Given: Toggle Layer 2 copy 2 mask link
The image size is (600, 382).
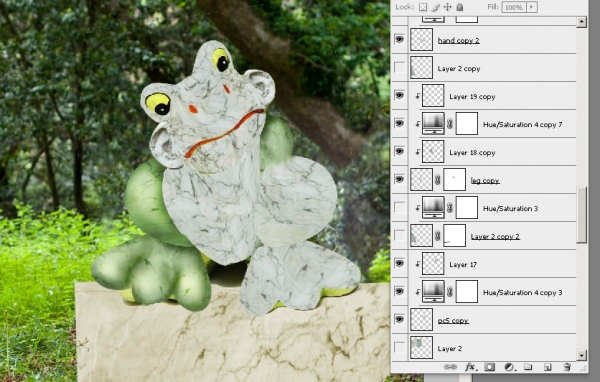Looking at the screenshot, I should (x=438, y=235).
